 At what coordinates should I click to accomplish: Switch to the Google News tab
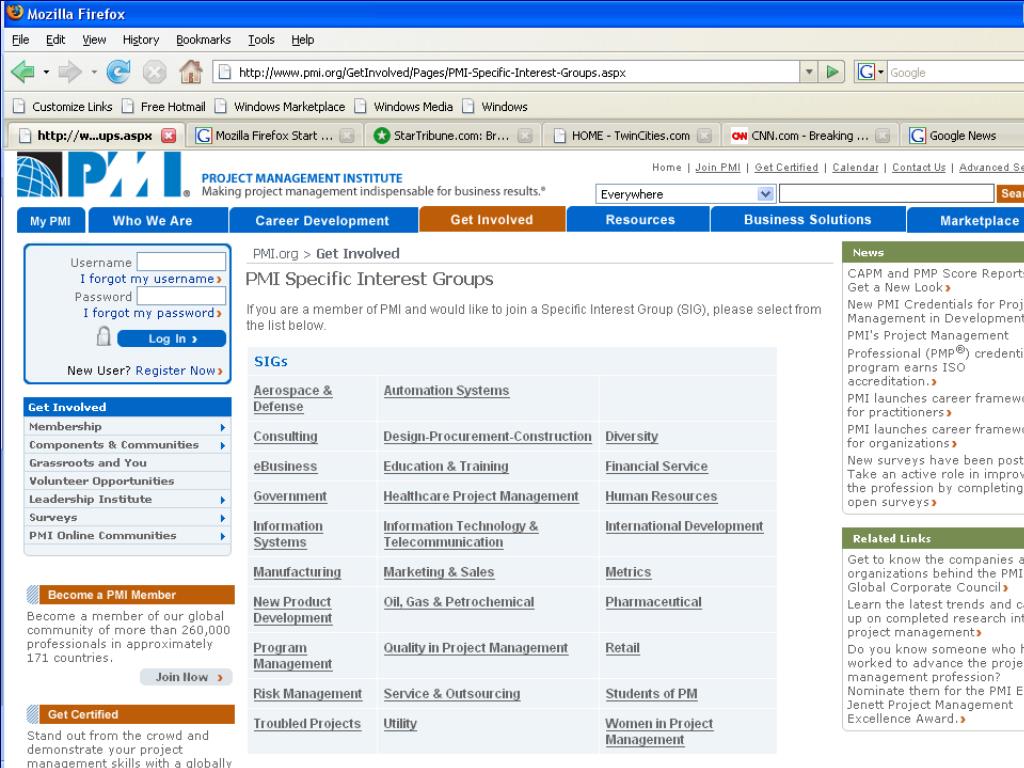961,135
